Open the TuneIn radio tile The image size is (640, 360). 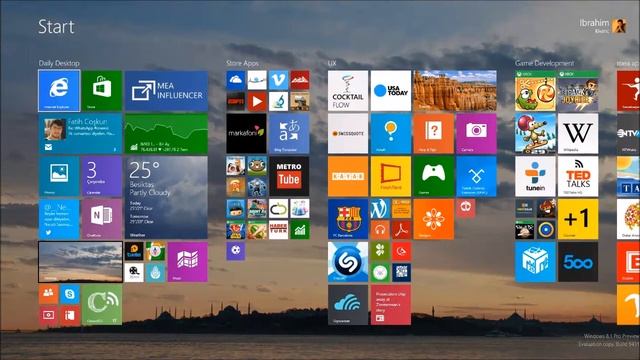pos(535,176)
